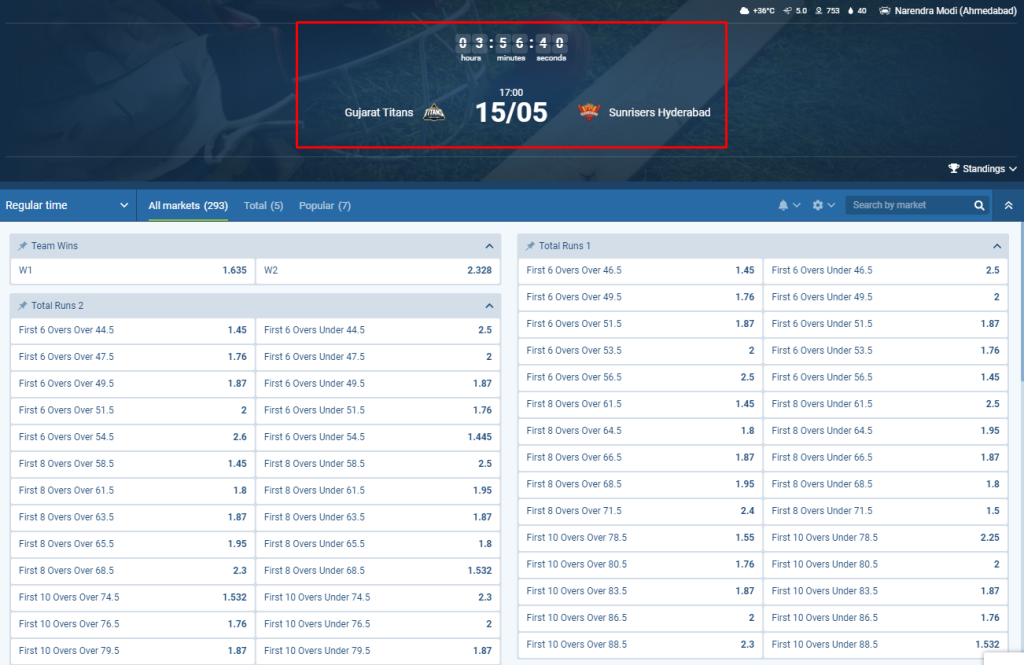Select First 8 Overs Over 61.5 in Total Runs 2

tap(133, 491)
